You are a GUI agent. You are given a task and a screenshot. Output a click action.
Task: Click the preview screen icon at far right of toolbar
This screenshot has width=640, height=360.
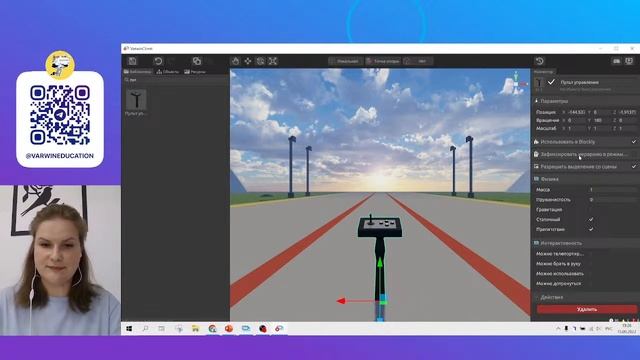click(x=629, y=61)
